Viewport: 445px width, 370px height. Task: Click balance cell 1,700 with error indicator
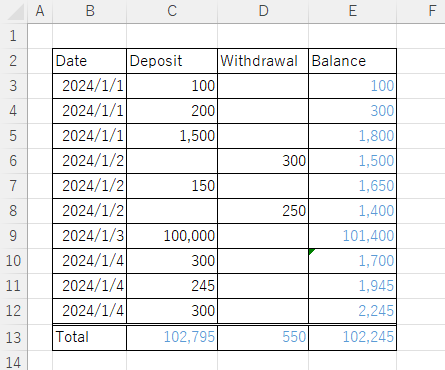point(353,261)
